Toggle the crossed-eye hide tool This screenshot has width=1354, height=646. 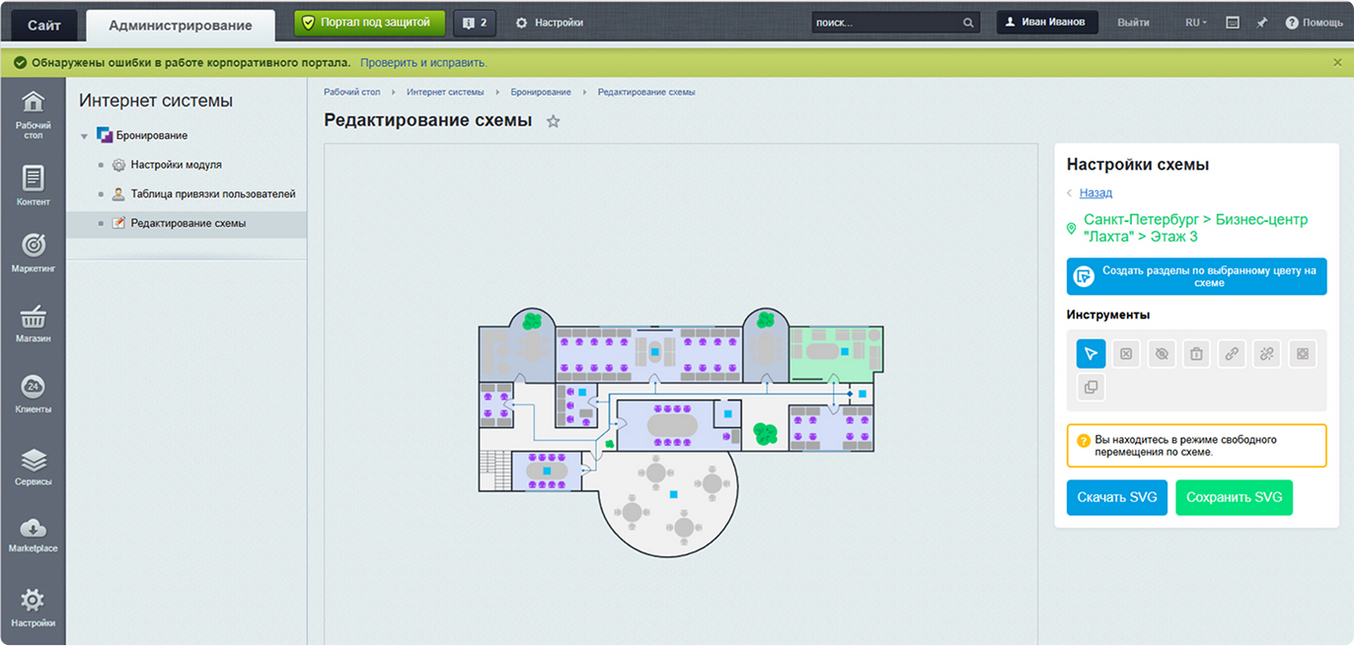point(1161,354)
